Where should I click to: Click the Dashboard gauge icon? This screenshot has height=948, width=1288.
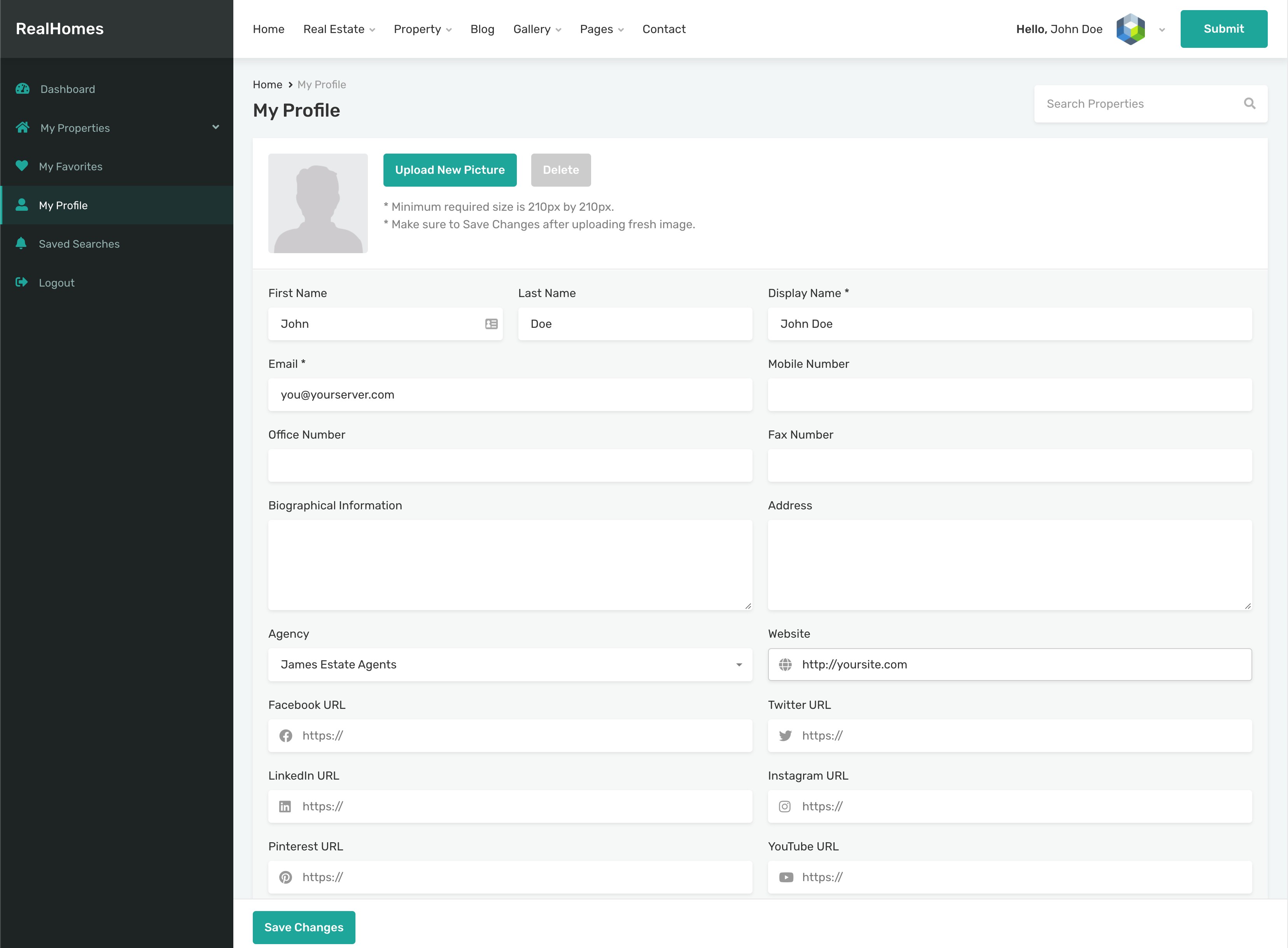tap(23, 89)
